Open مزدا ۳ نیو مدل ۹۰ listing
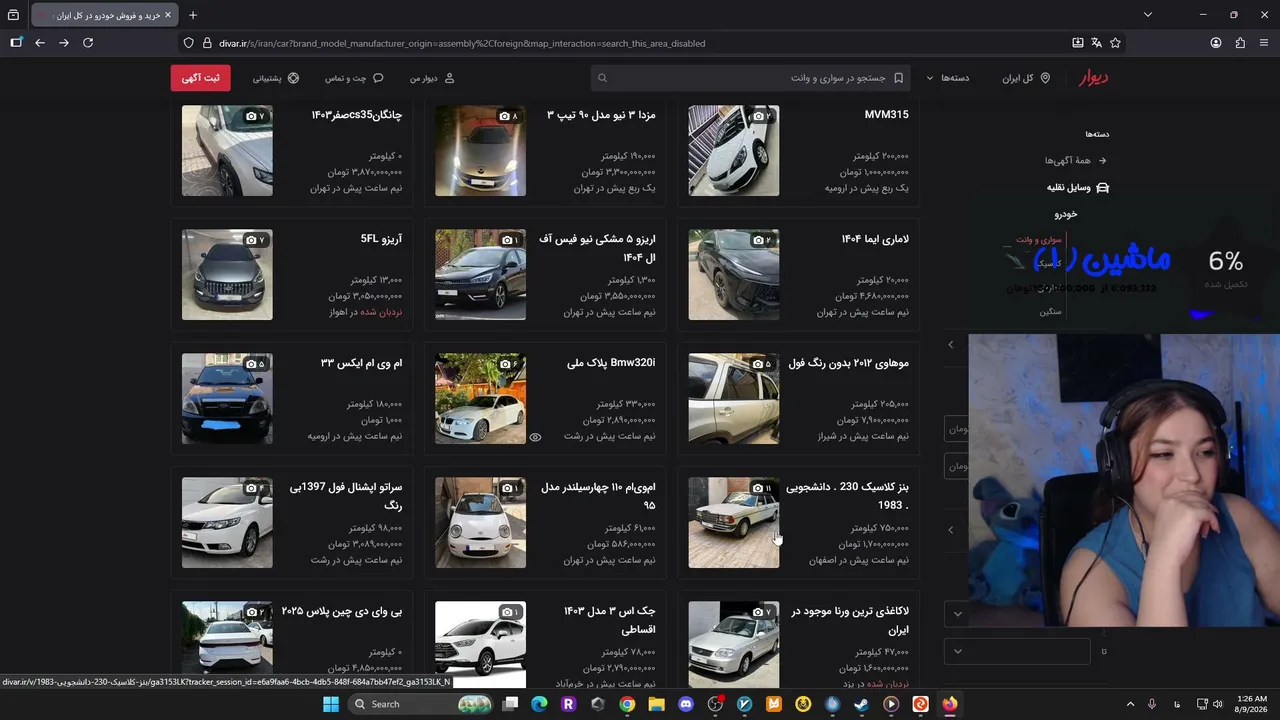This screenshot has width=1280, height=720. coord(546,150)
